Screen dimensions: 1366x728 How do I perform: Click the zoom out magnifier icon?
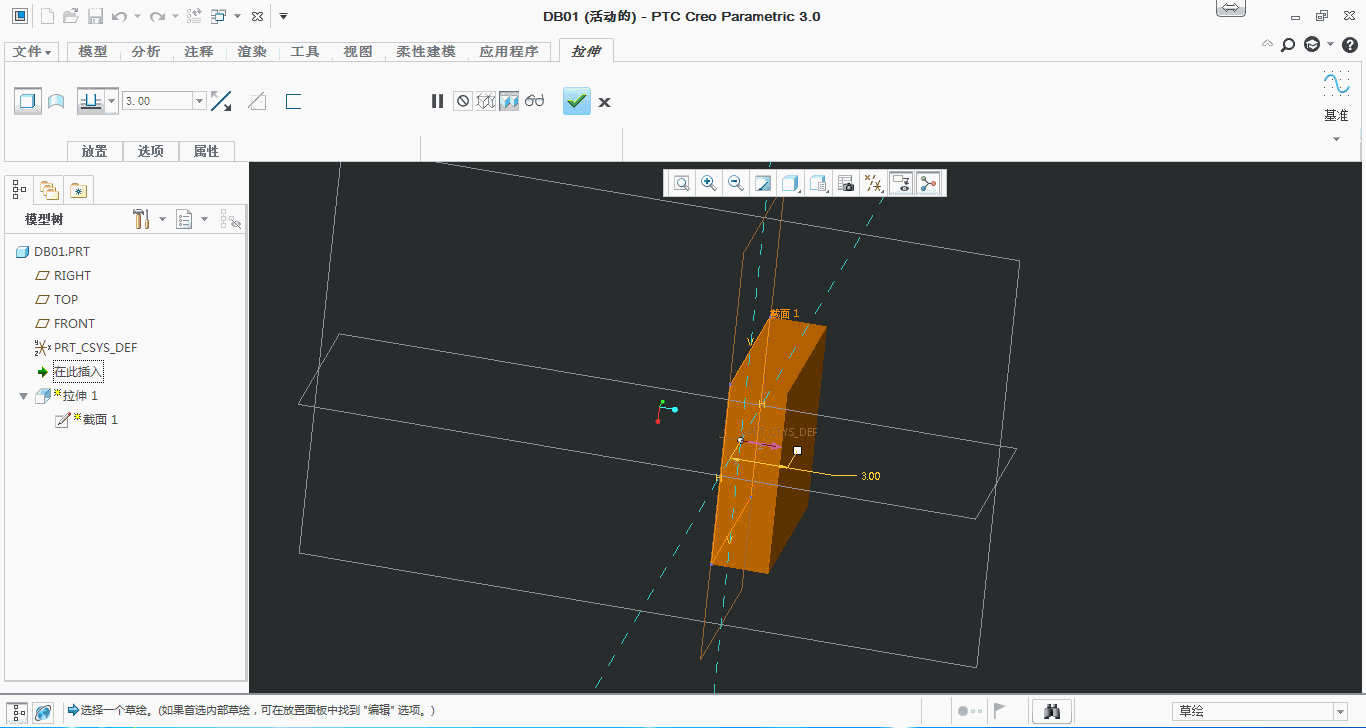coord(736,183)
